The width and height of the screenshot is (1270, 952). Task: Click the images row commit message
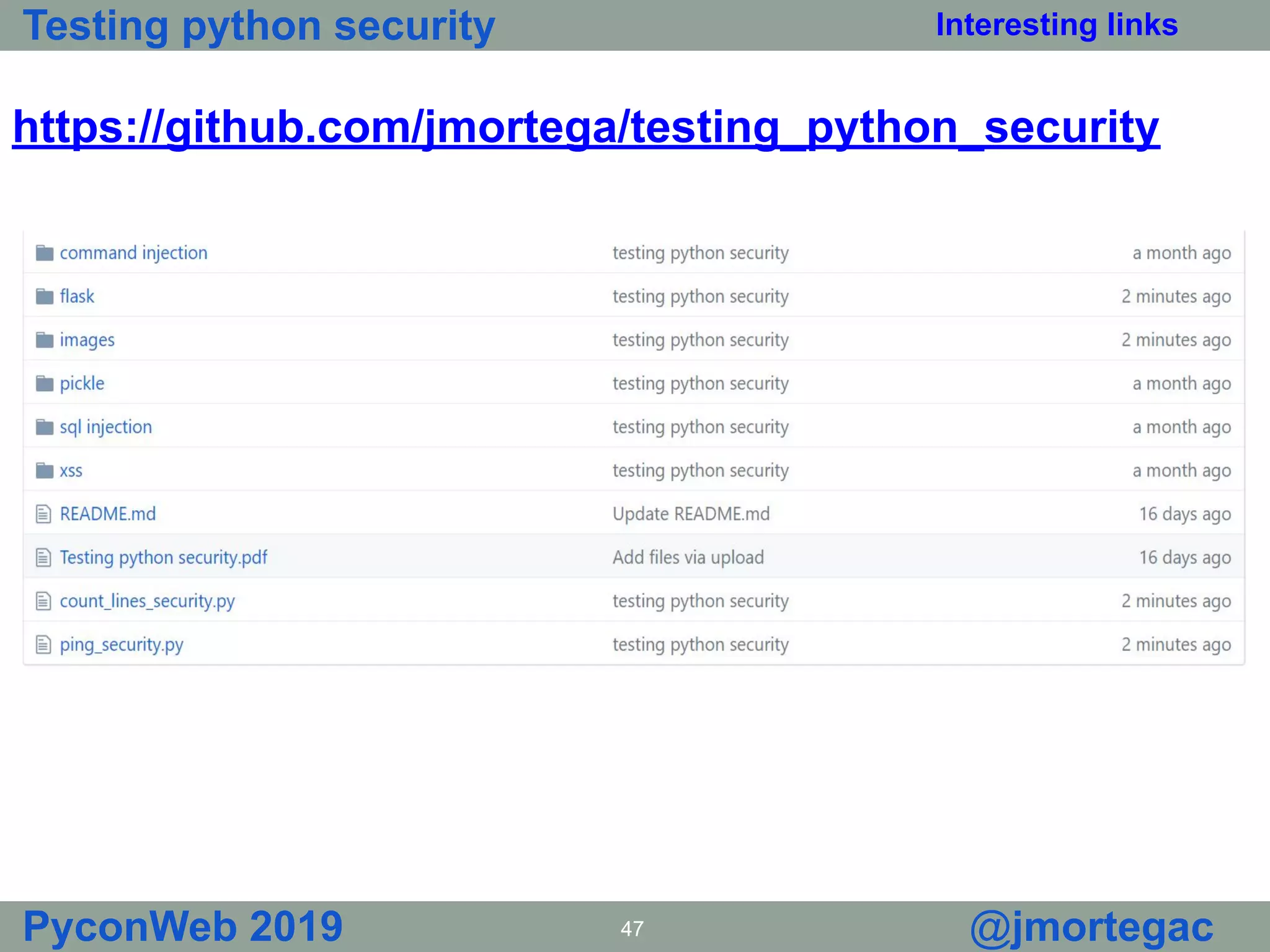tap(701, 340)
